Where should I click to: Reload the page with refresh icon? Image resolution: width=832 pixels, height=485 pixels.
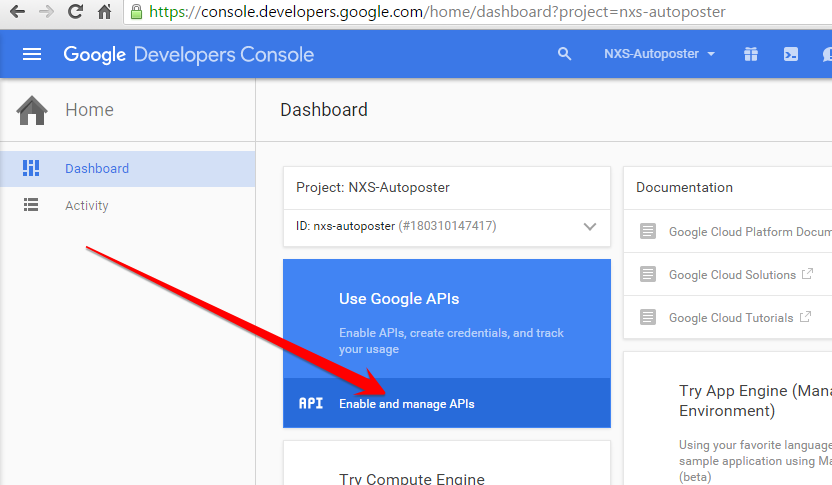click(75, 12)
